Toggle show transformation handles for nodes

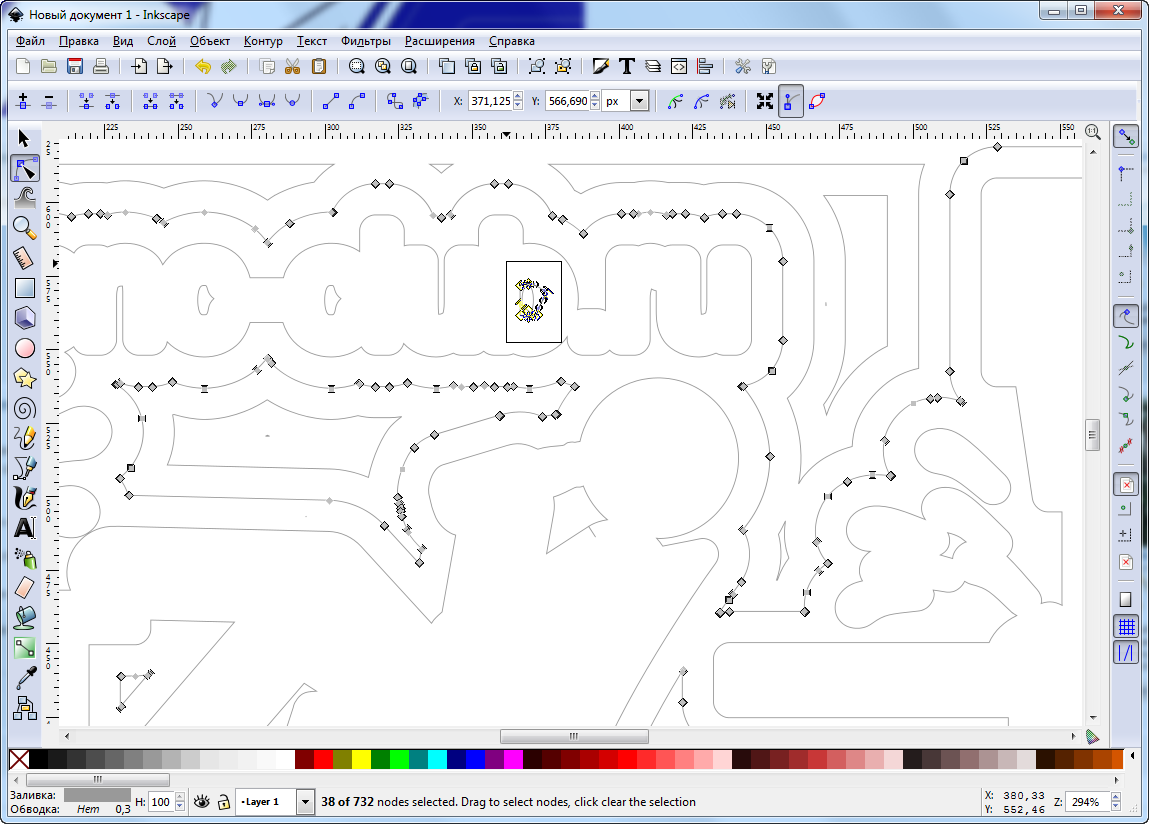coord(765,101)
